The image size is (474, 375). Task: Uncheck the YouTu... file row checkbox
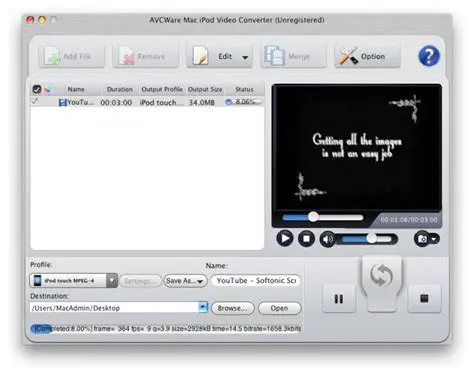(35, 101)
